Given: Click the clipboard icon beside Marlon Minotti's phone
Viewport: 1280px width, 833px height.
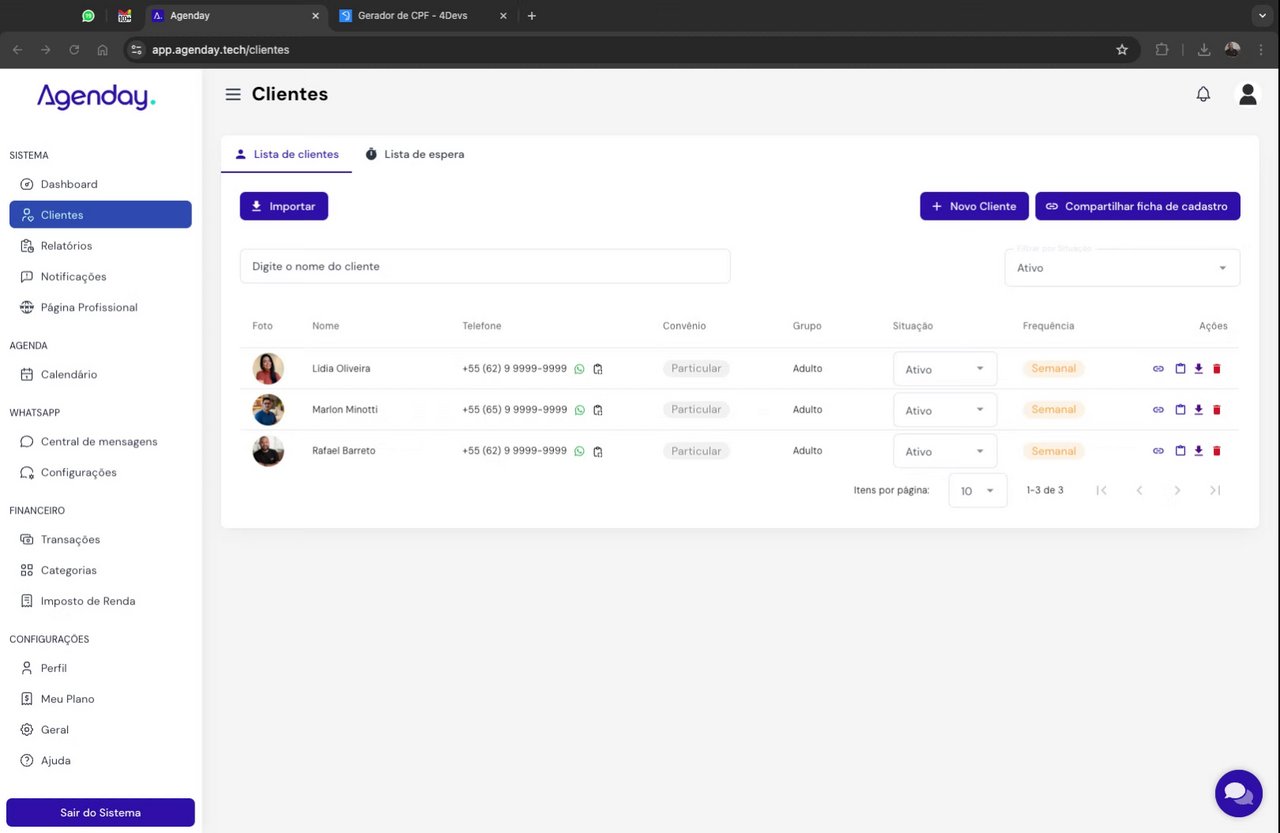Looking at the screenshot, I should point(598,410).
